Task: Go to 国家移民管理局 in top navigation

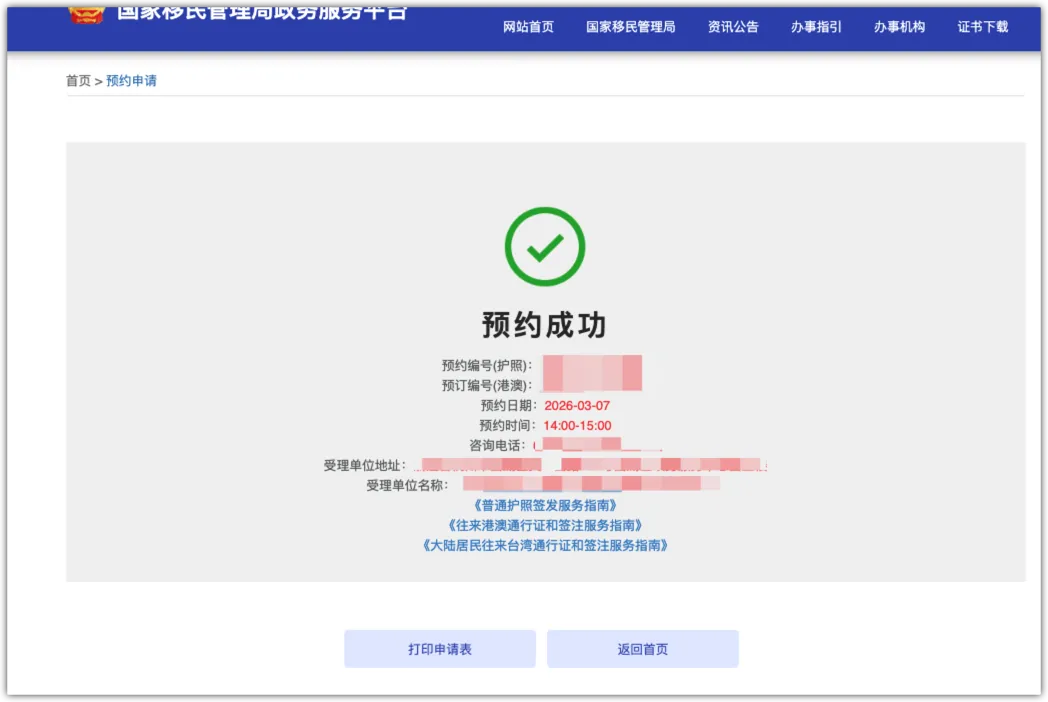Action: 630,27
